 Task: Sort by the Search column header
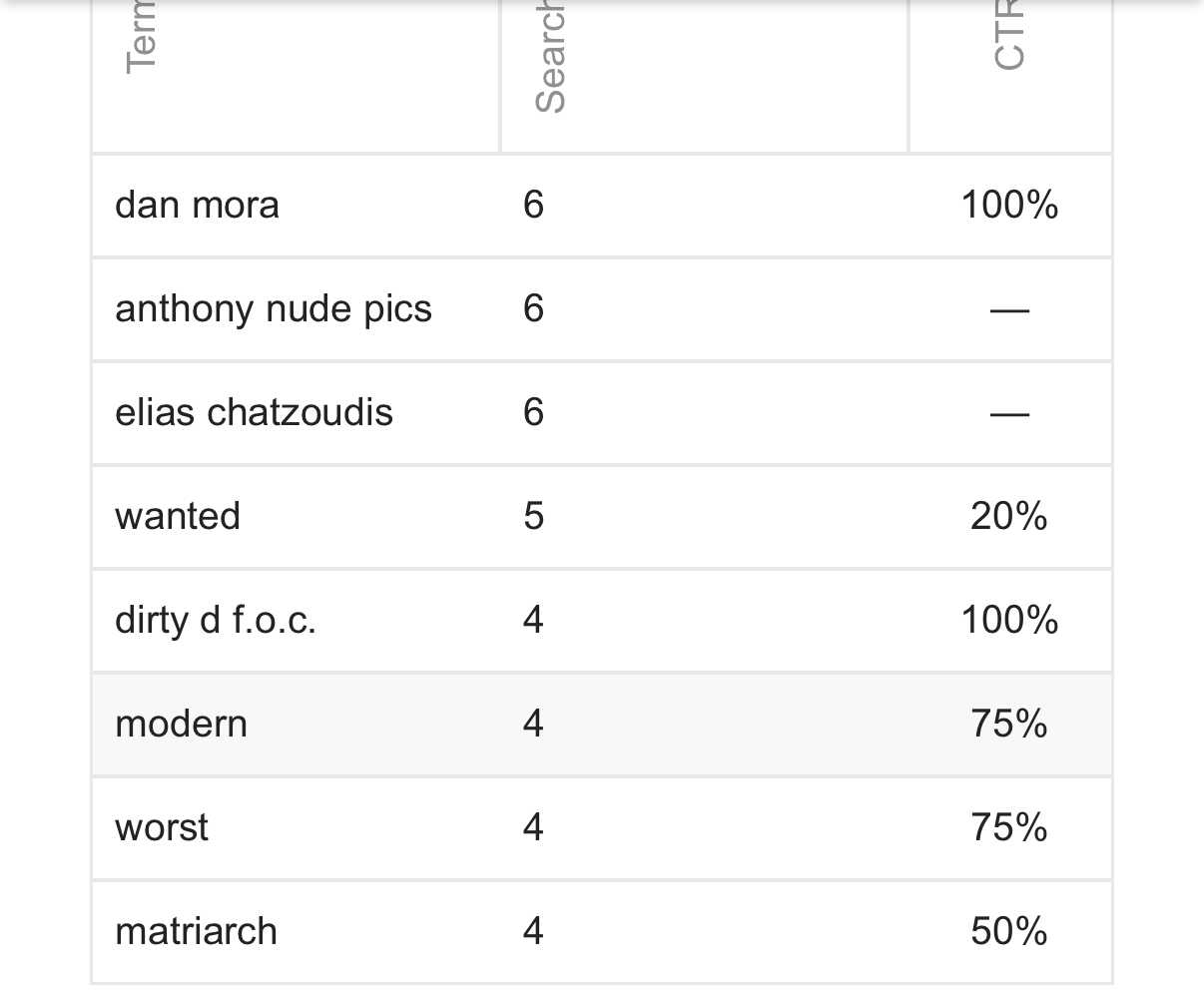pos(550,60)
